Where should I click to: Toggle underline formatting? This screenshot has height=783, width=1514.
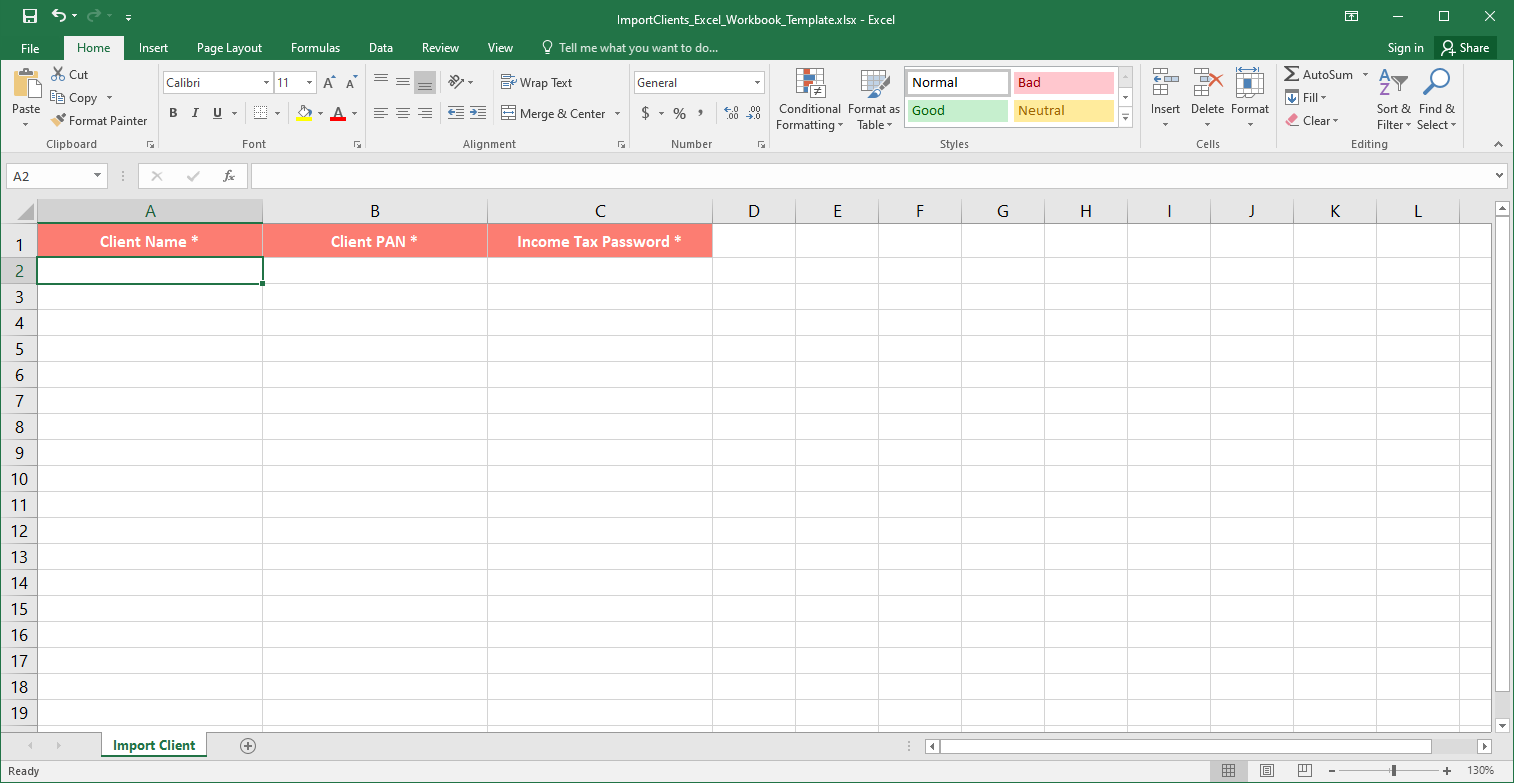[217, 113]
